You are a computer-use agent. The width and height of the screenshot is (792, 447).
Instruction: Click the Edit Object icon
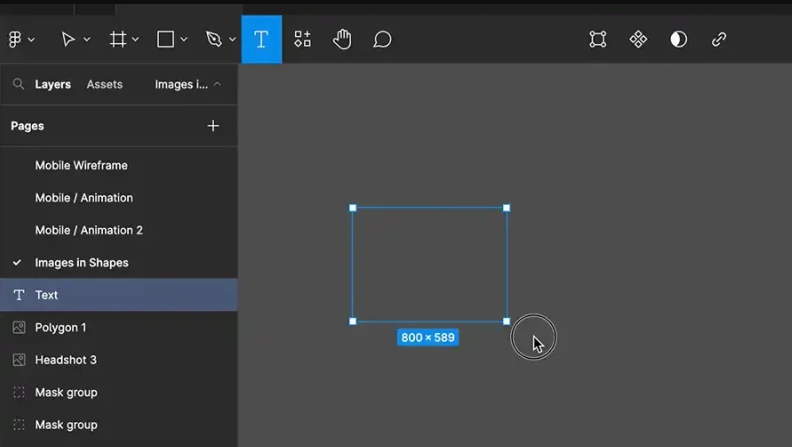(598, 39)
